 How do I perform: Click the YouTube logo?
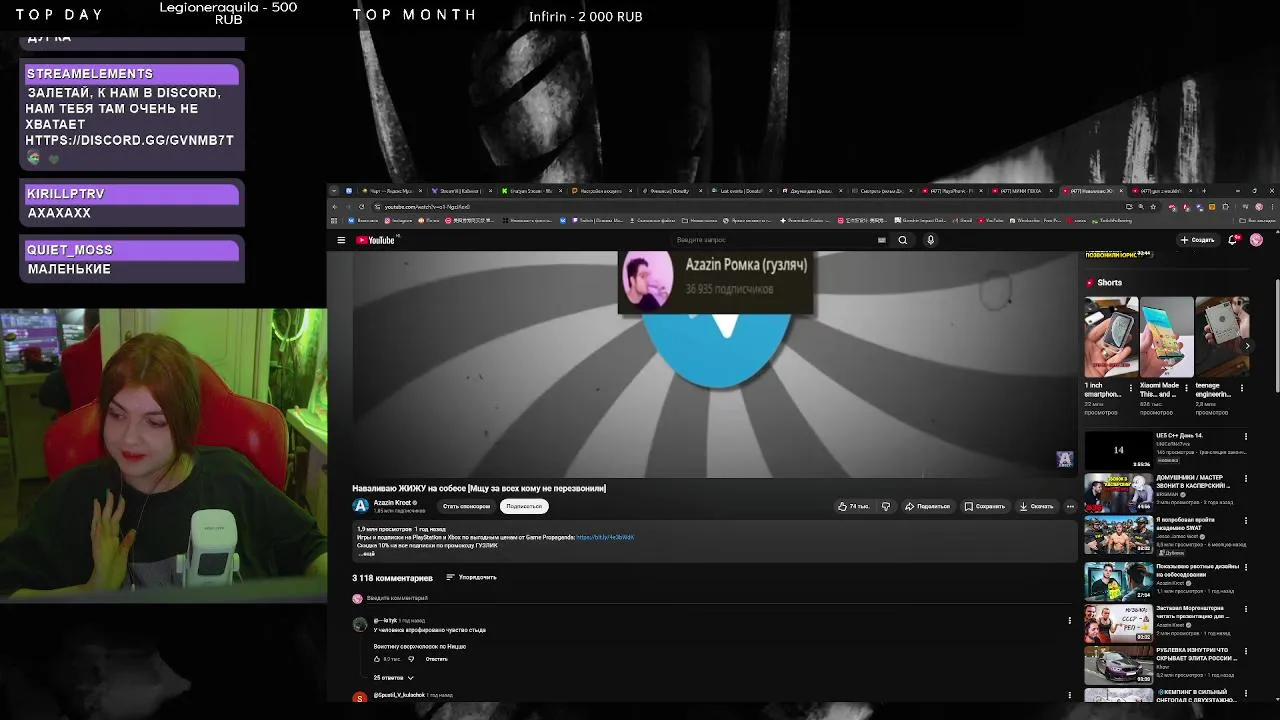[x=377, y=240]
